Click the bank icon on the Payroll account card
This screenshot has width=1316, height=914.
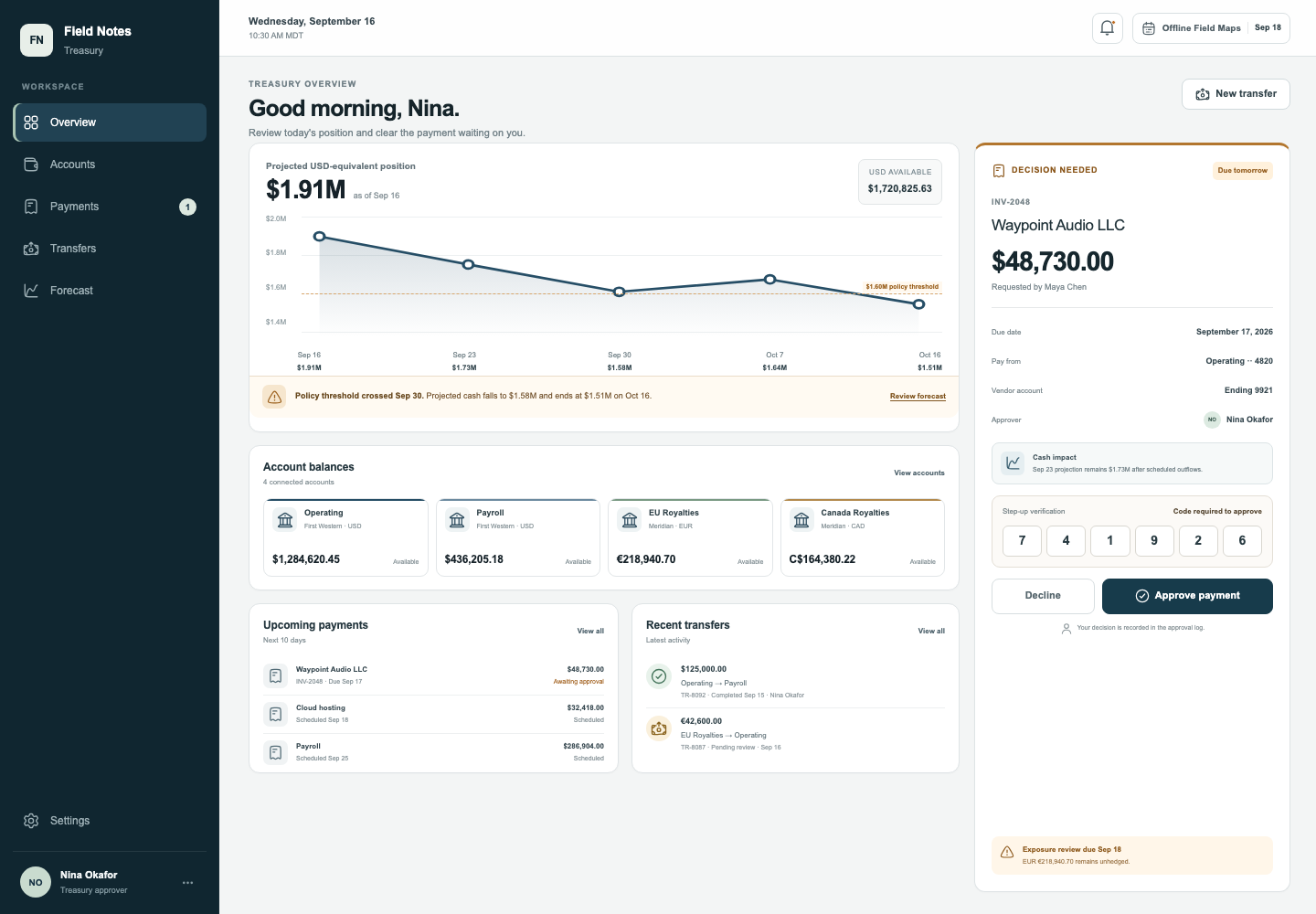coord(457,520)
